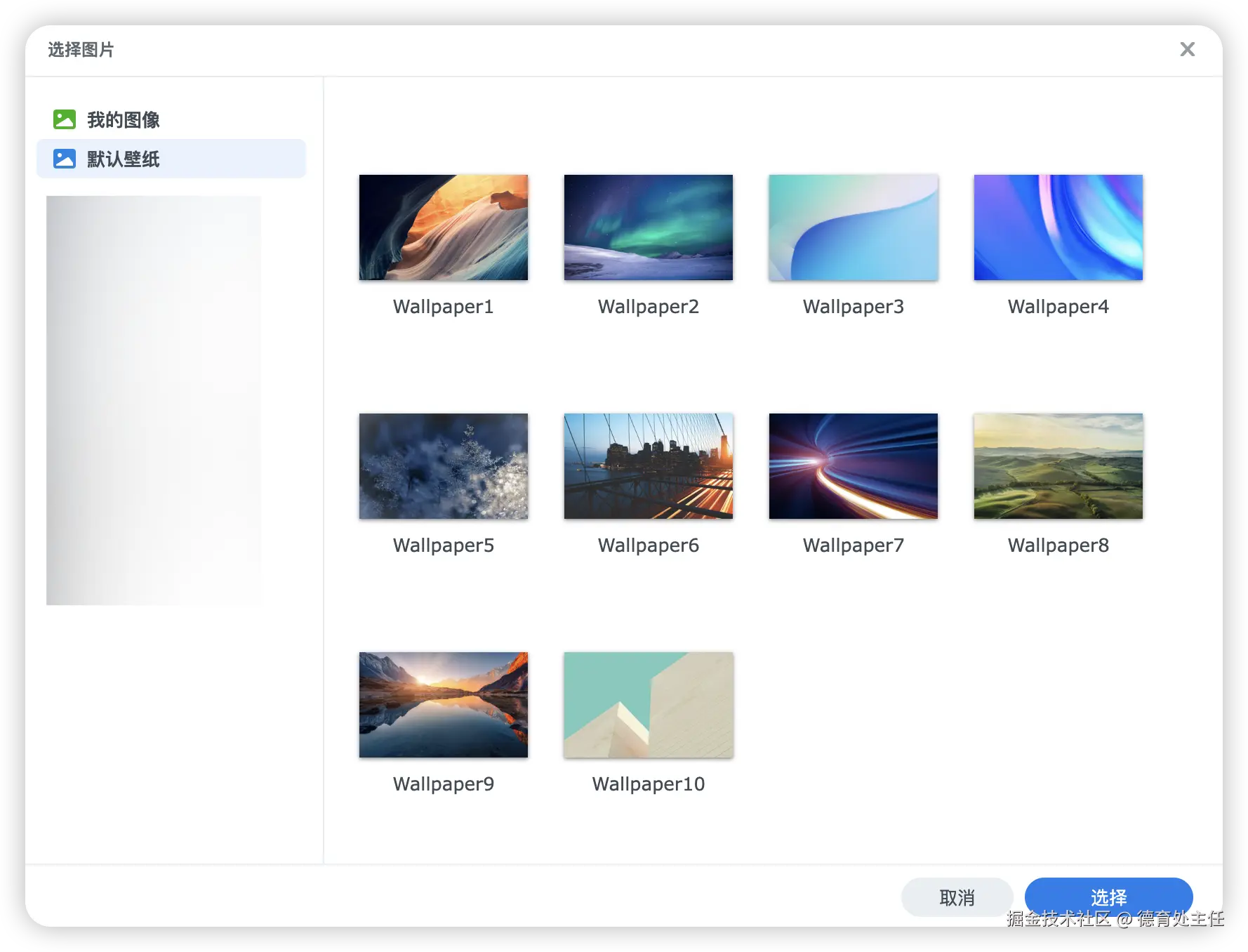Viewport: 1248px width, 952px height.
Task: Choose the Wallpaper9 mountain lake thumbnail
Action: pos(443,705)
